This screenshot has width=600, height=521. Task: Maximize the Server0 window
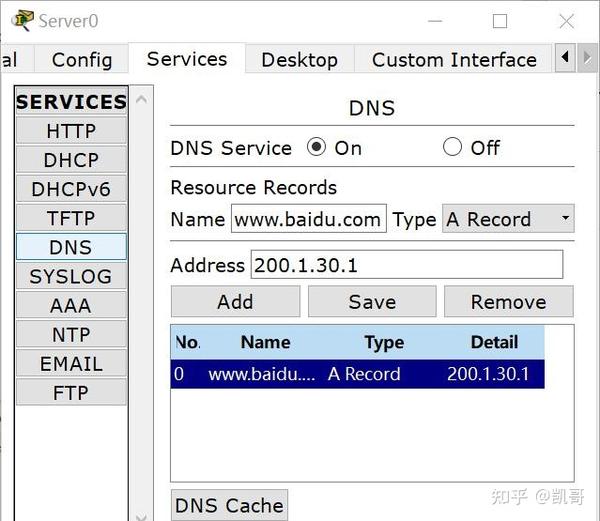tap(500, 21)
